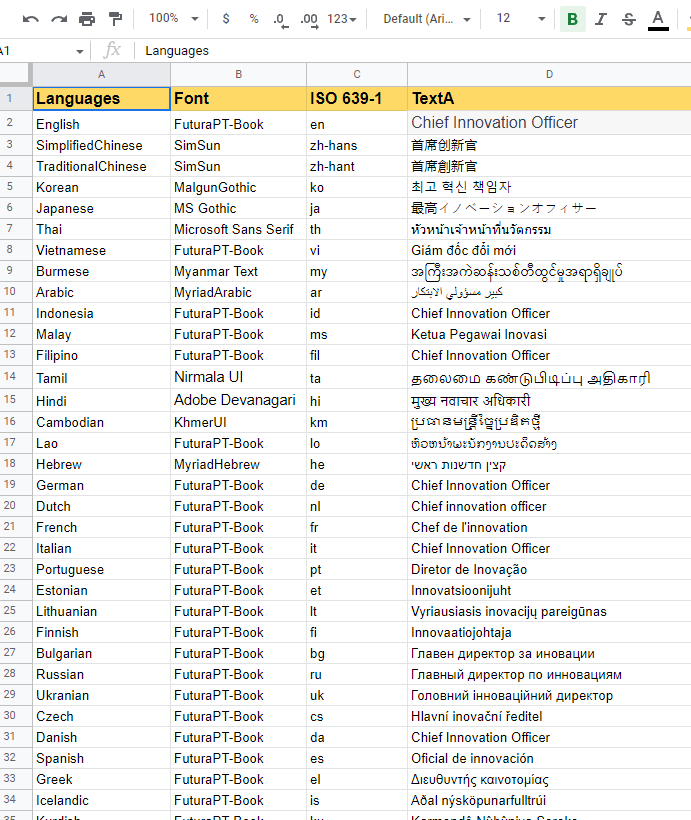
Task: Click the Ketua Pegawai Inovasi cell
Action: tap(549, 334)
